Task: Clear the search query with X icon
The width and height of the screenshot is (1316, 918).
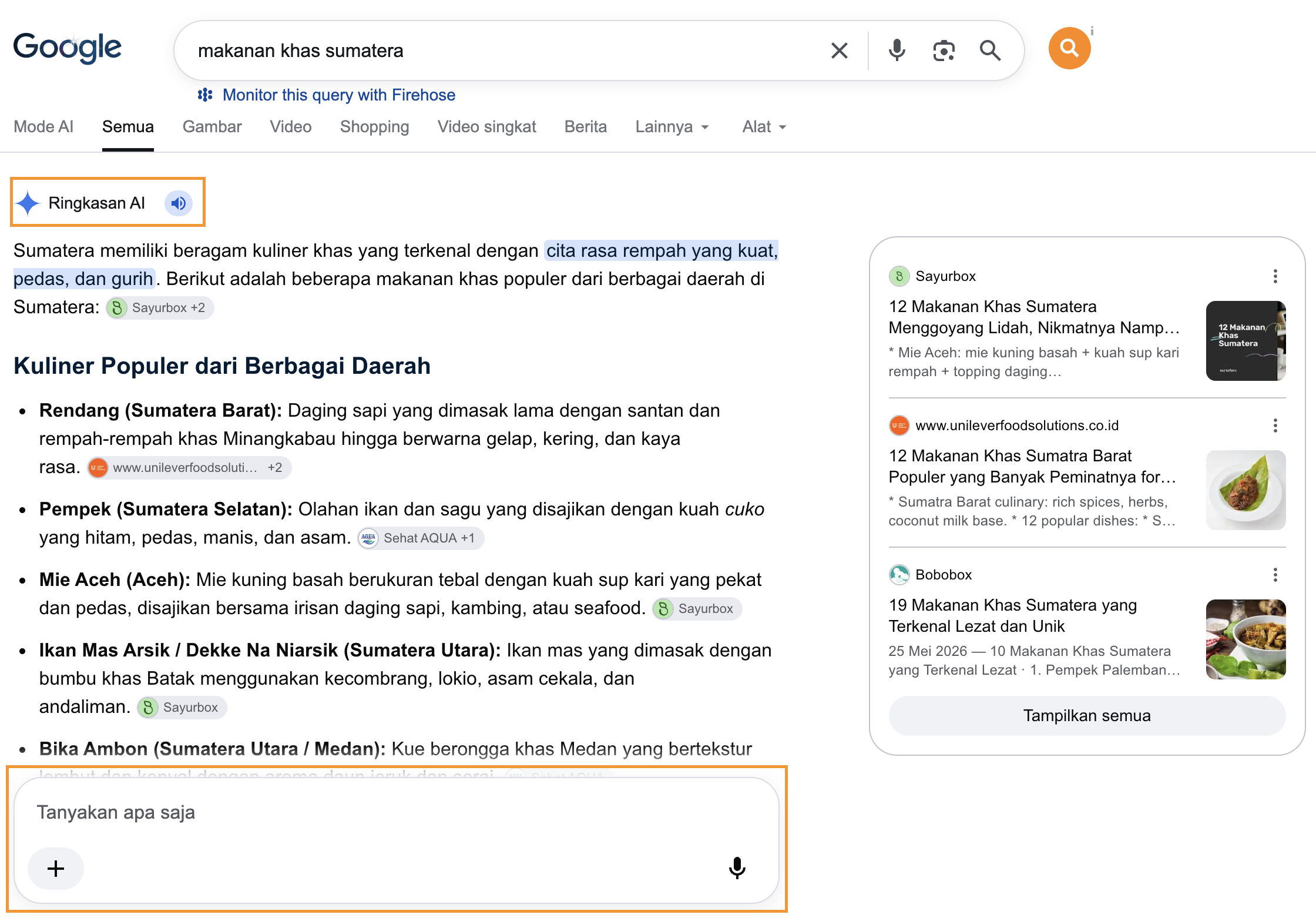Action: click(840, 51)
